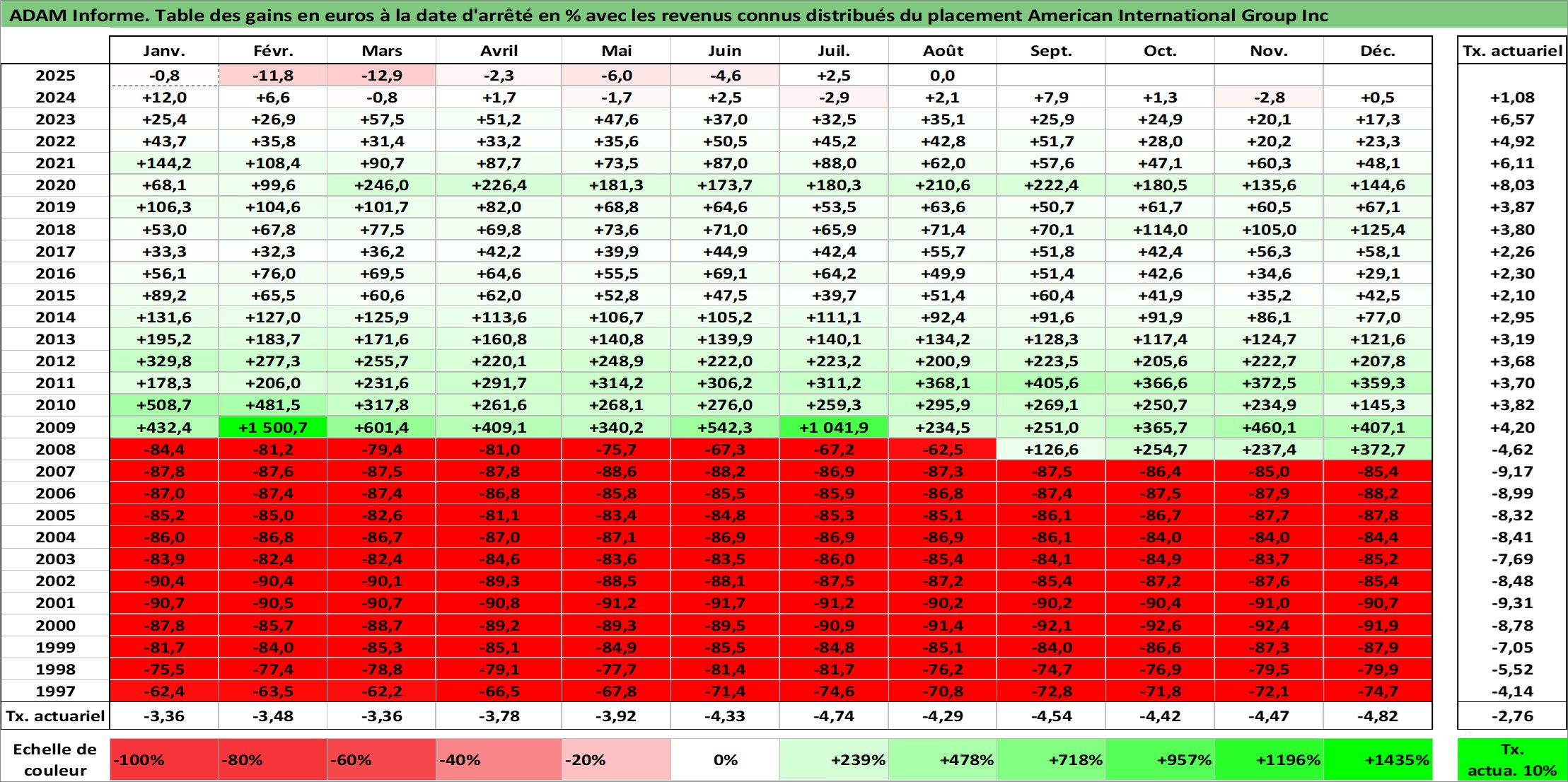Click the -12,9 cell in 2025

(382, 76)
